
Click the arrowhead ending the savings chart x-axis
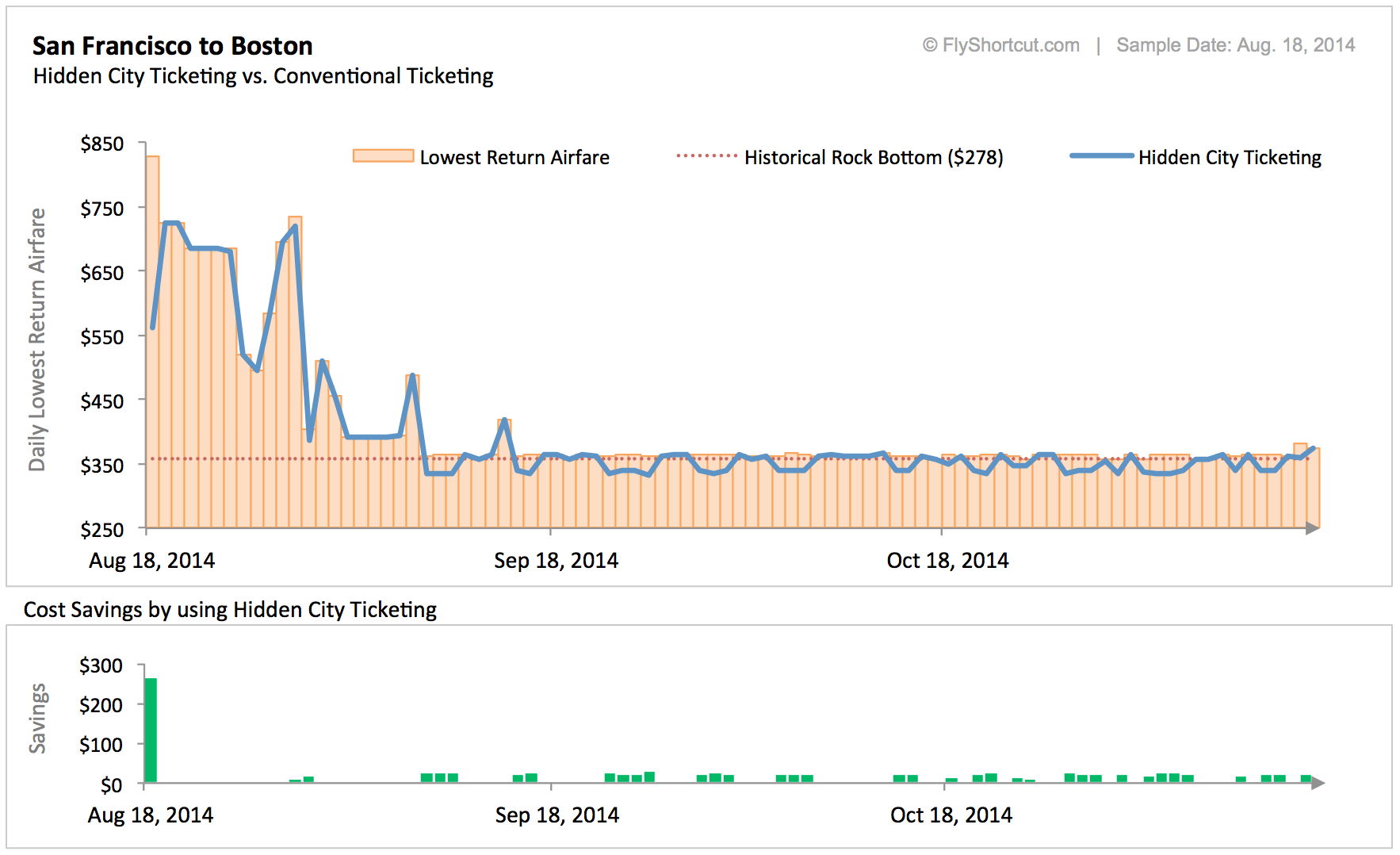[1318, 784]
